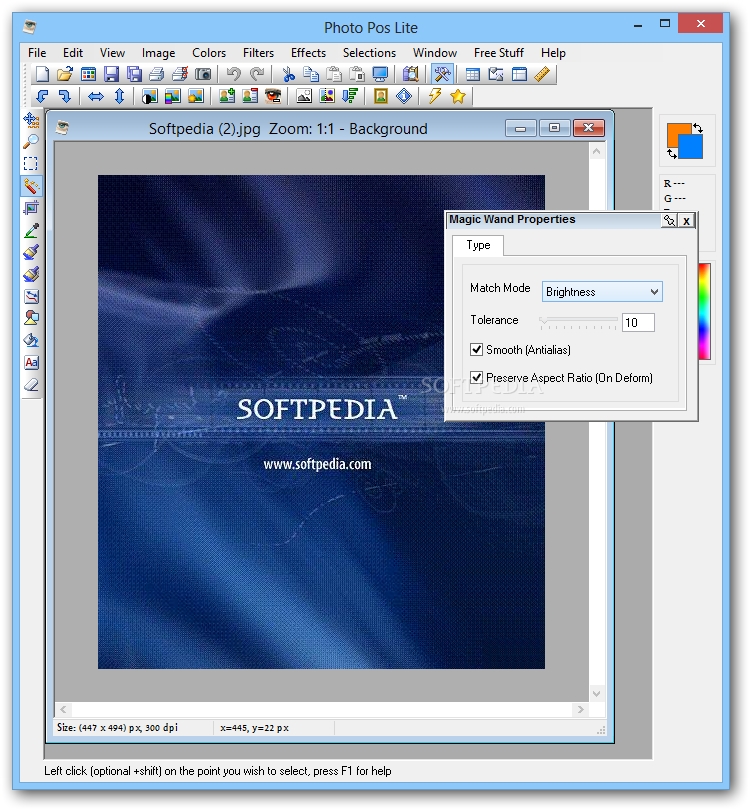Select the Zoom magnifier tool

31,142
